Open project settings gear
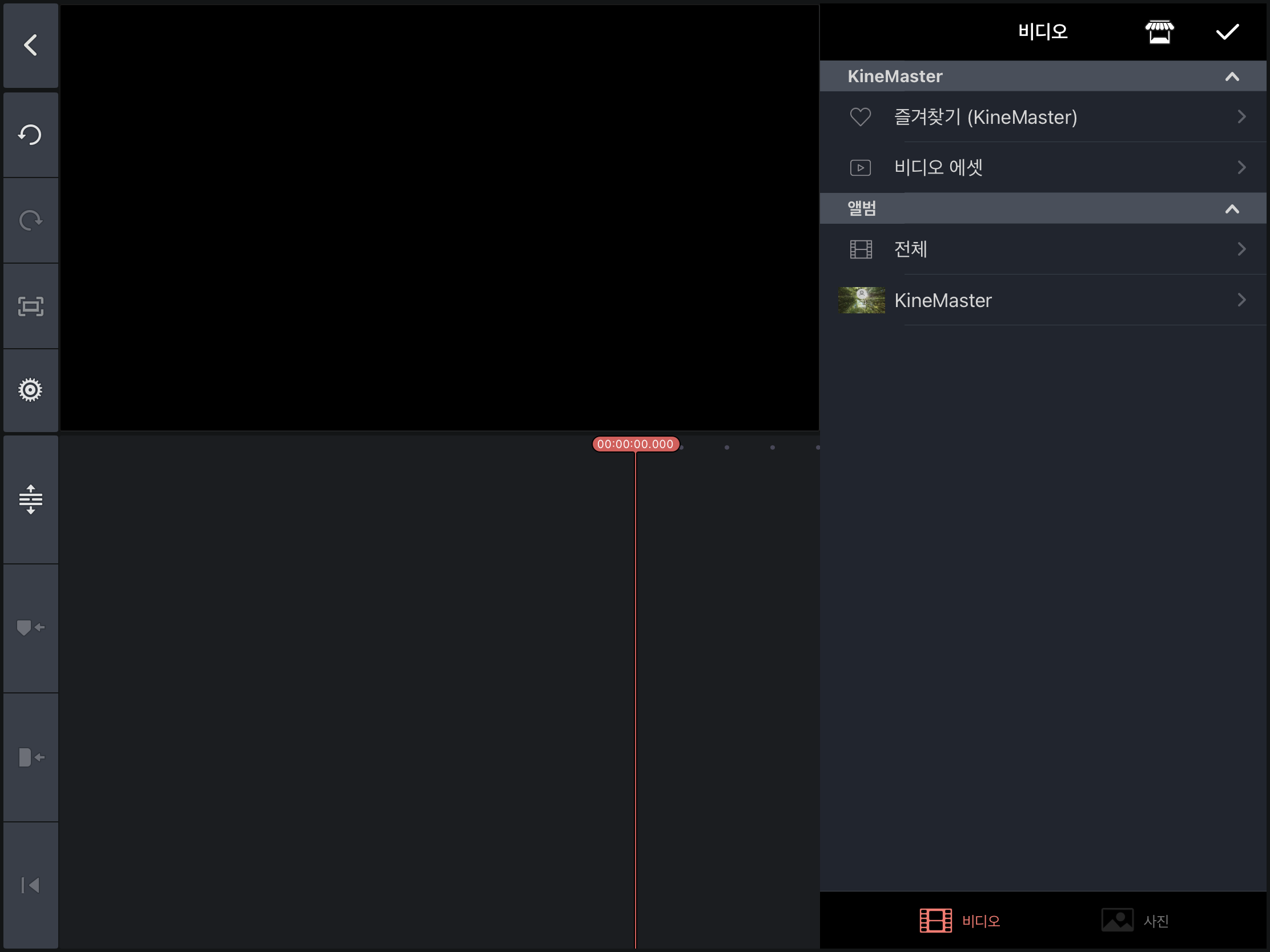 [x=30, y=390]
